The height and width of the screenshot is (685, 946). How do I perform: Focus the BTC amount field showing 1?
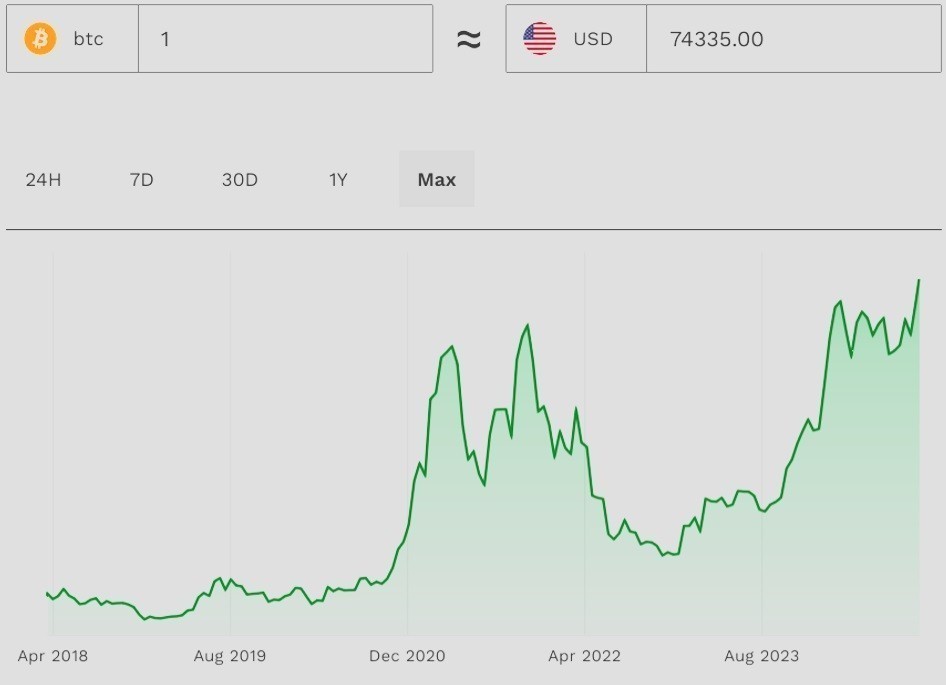tap(285, 39)
